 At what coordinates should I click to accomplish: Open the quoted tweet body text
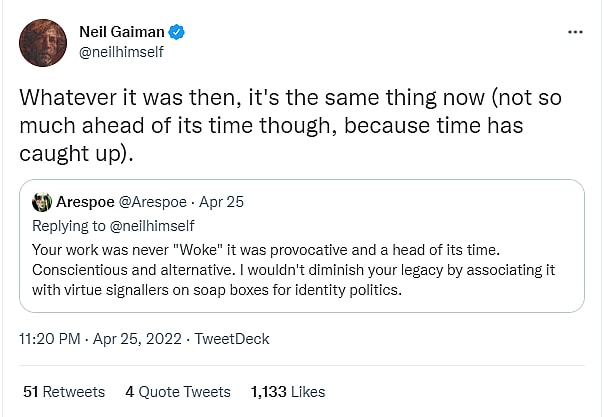tap(300, 269)
